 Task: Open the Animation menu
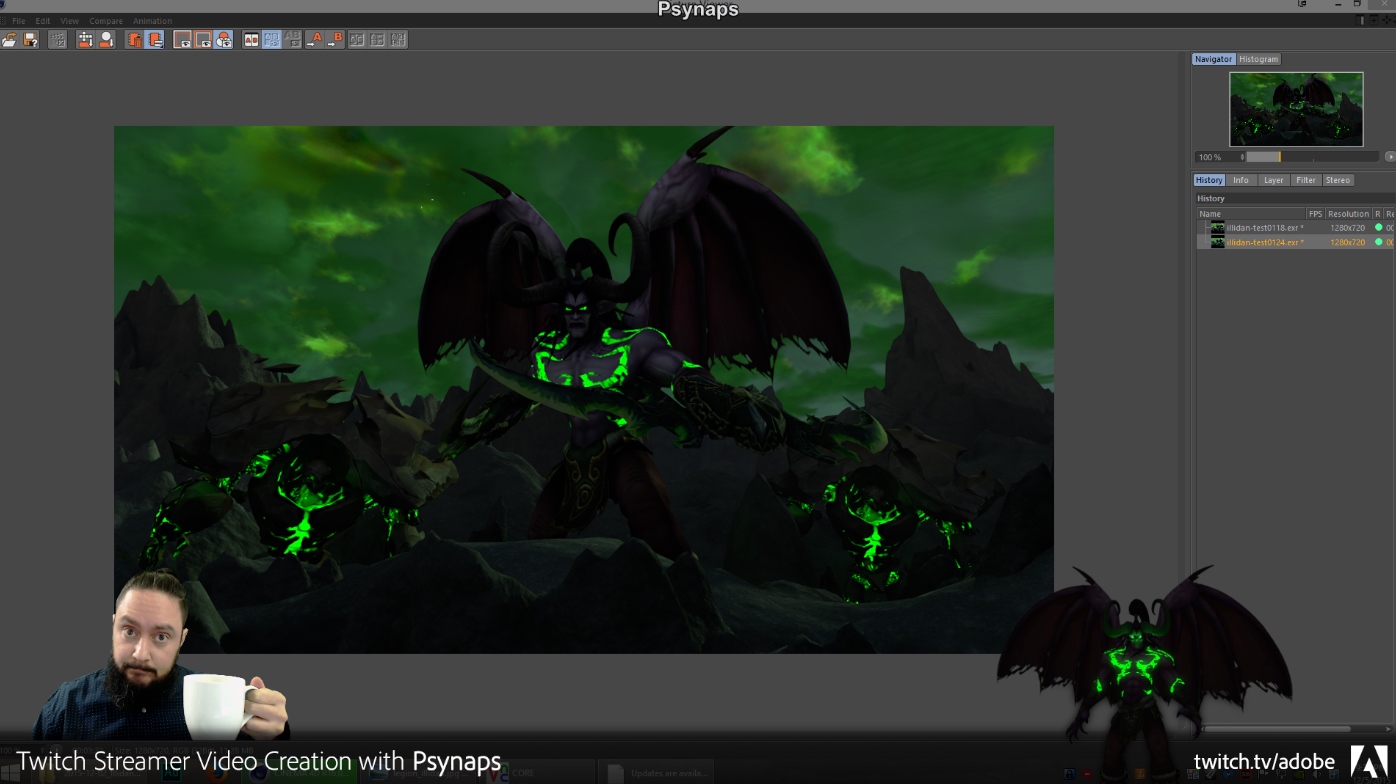[153, 21]
